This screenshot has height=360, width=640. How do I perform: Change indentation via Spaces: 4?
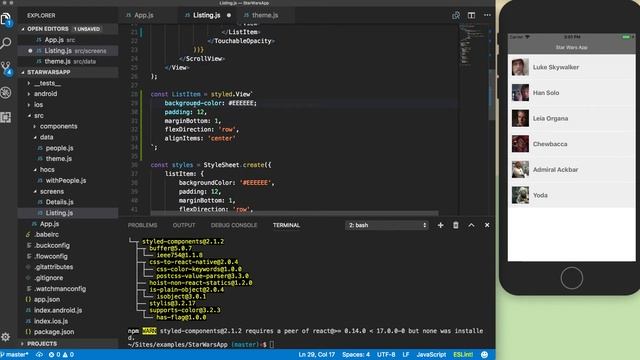[x=356, y=355]
